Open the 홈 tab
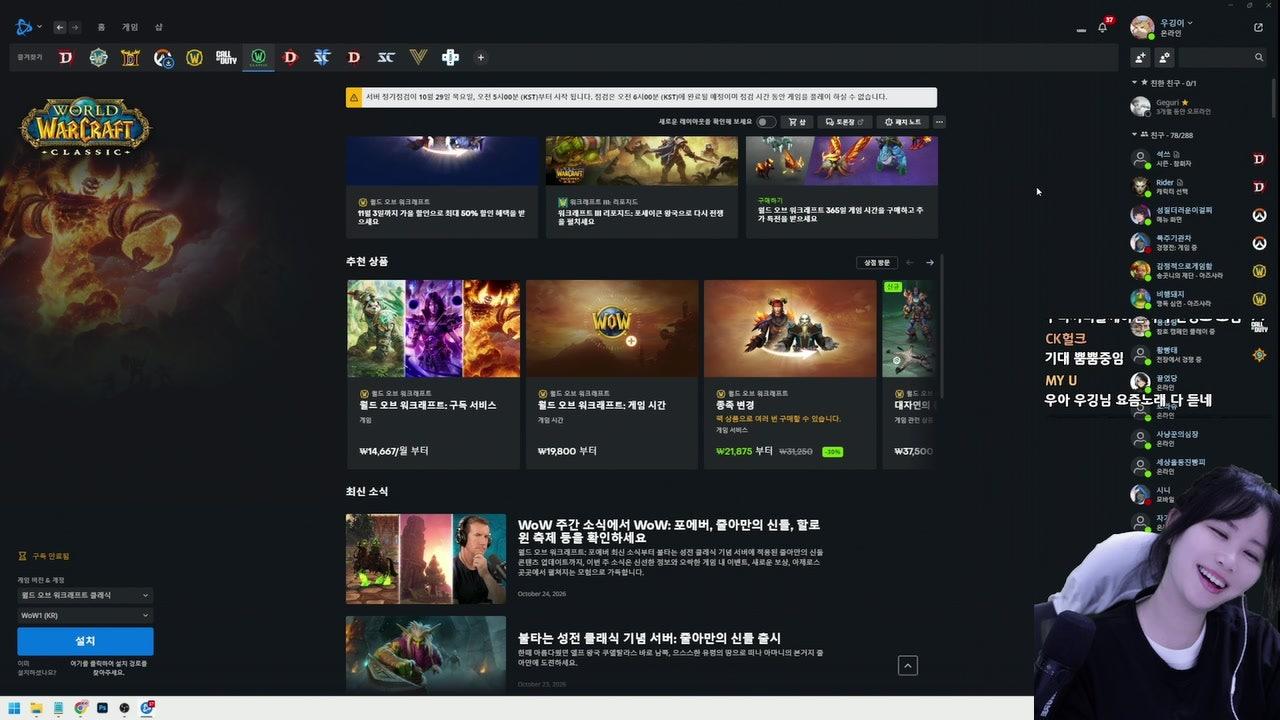The height and width of the screenshot is (720, 1280). [102, 27]
